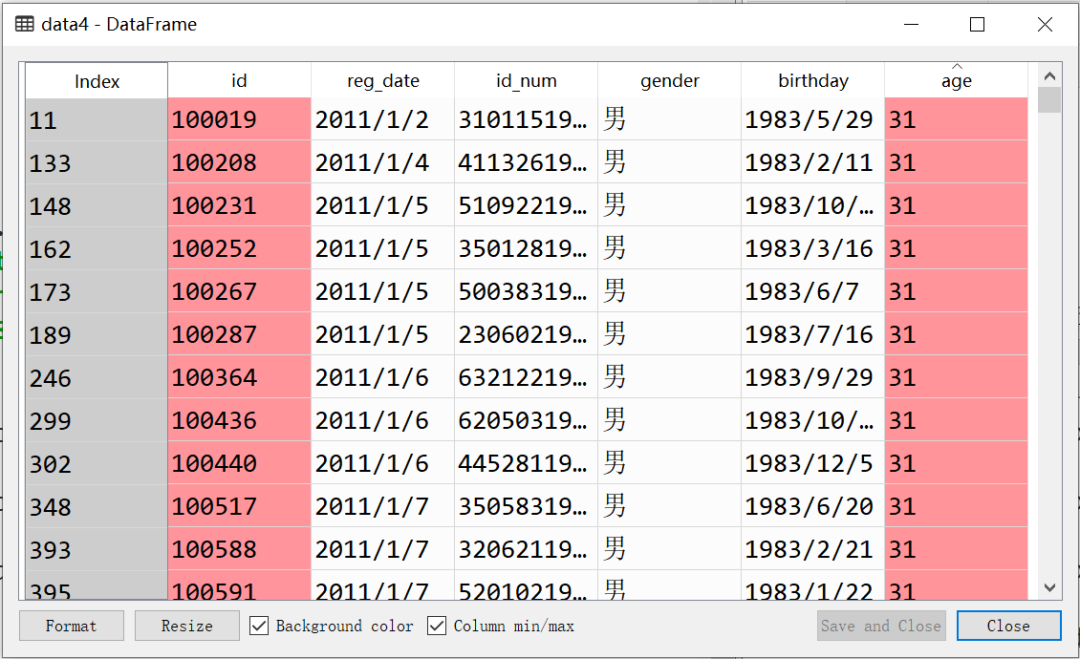Click reg_date cell 2011/1/4
Screen dimensions: 1080x659
pos(383,163)
